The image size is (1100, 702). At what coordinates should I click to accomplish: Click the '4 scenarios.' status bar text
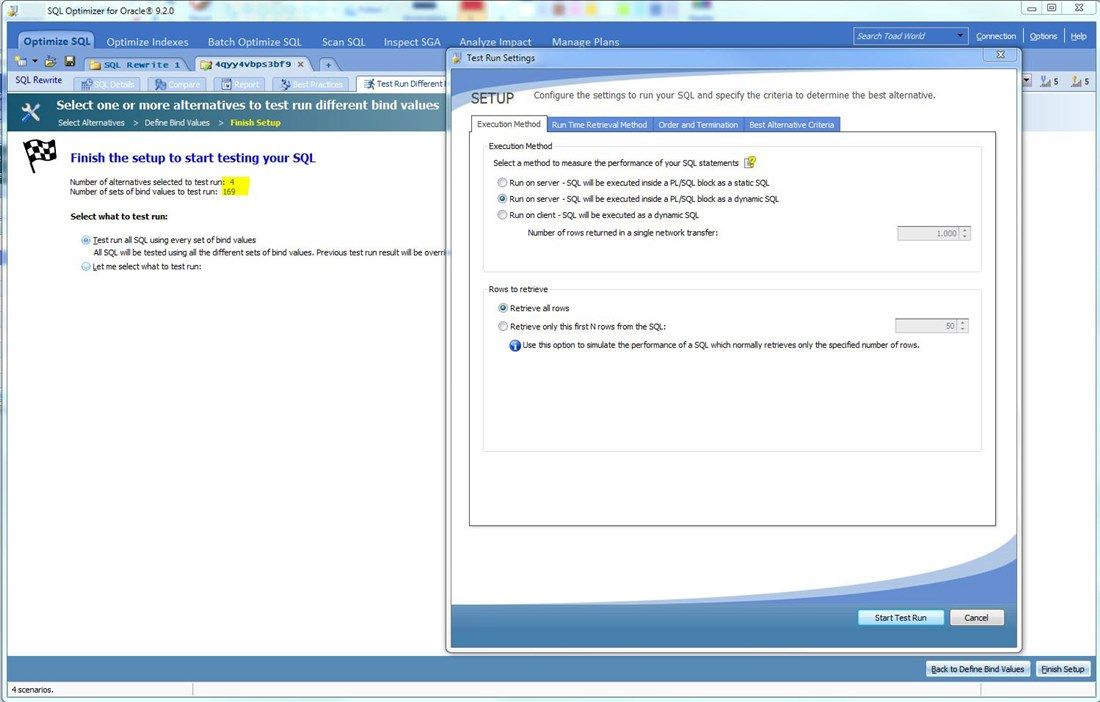(x=32, y=690)
